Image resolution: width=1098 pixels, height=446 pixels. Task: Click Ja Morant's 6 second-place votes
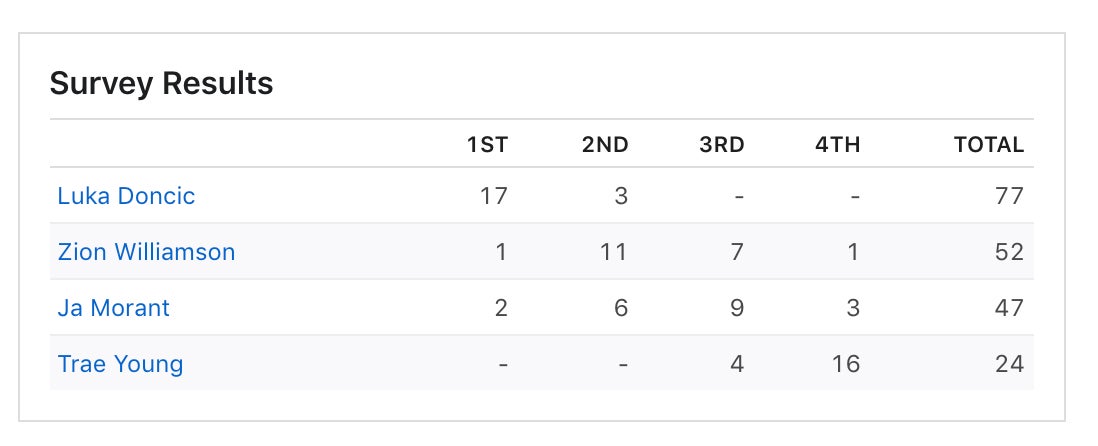[x=620, y=307]
